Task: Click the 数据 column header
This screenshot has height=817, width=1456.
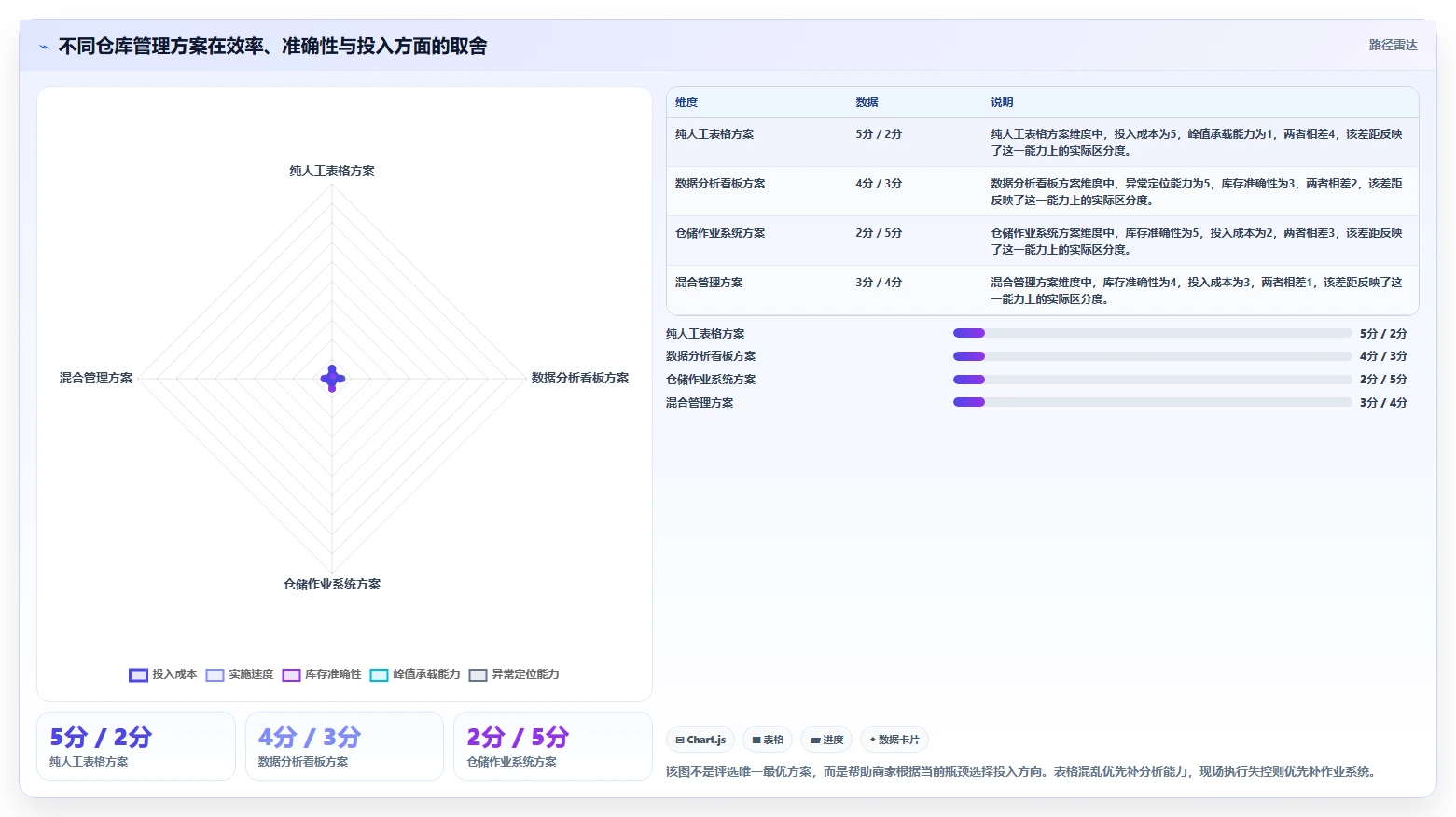Action: coord(867,103)
